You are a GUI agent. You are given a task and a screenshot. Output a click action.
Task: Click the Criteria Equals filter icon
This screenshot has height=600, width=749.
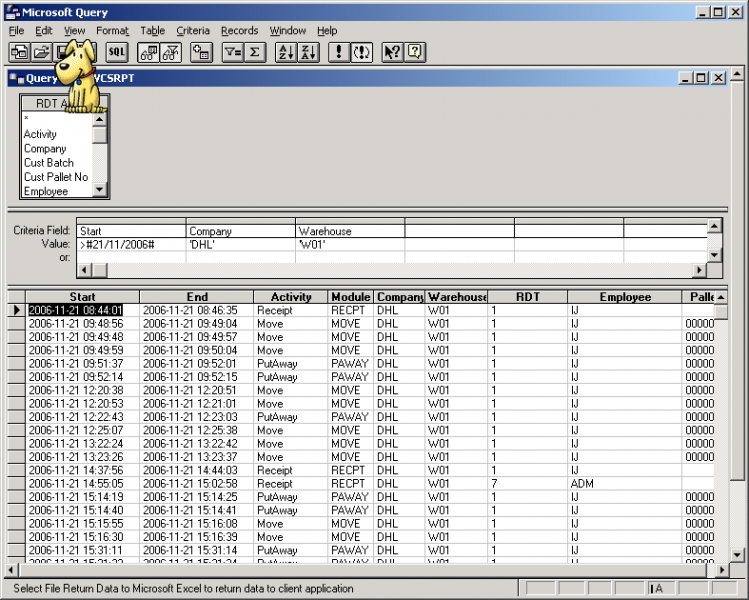click(233, 52)
